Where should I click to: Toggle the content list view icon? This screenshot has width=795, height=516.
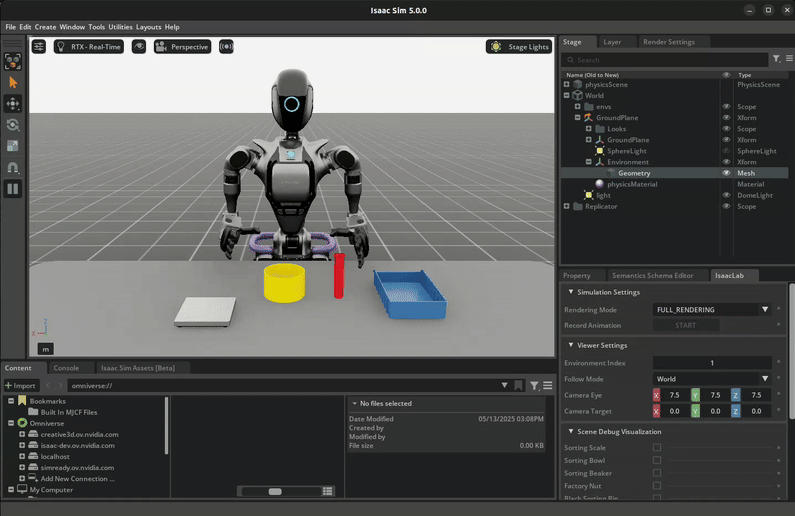(x=328, y=491)
